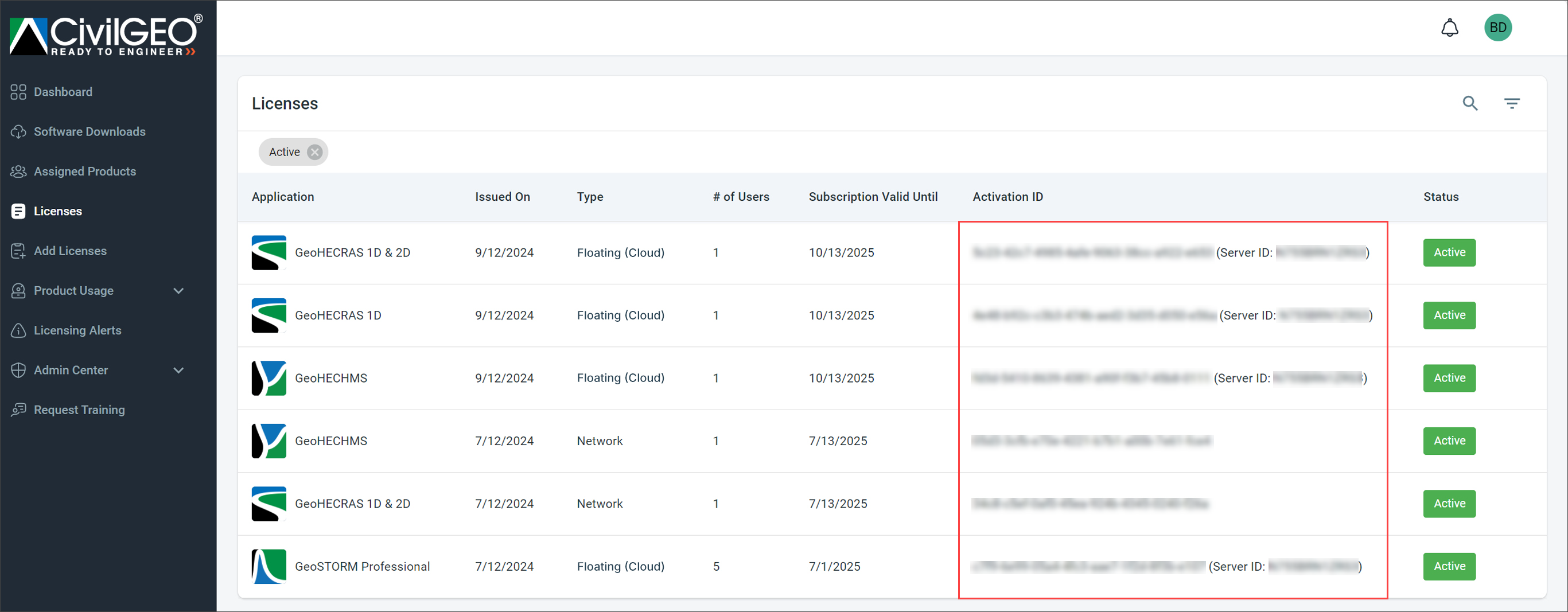Screen dimensions: 1568x612
Task: Toggle the Active status for GeoSTORM Professional
Action: coord(1449,566)
